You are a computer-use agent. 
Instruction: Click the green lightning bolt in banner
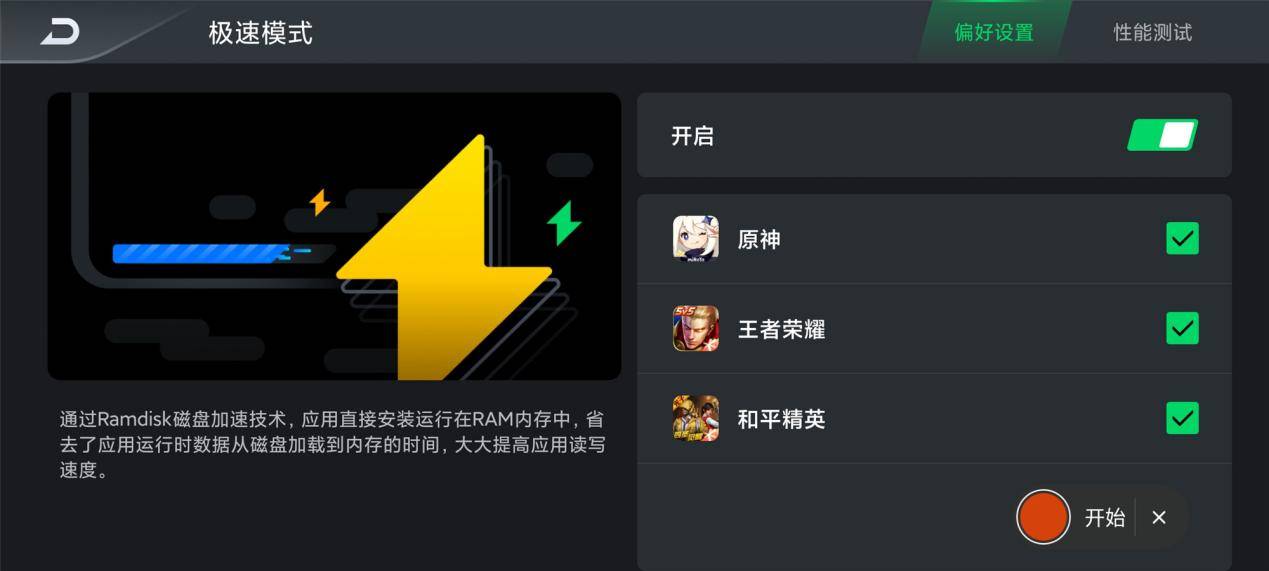564,223
